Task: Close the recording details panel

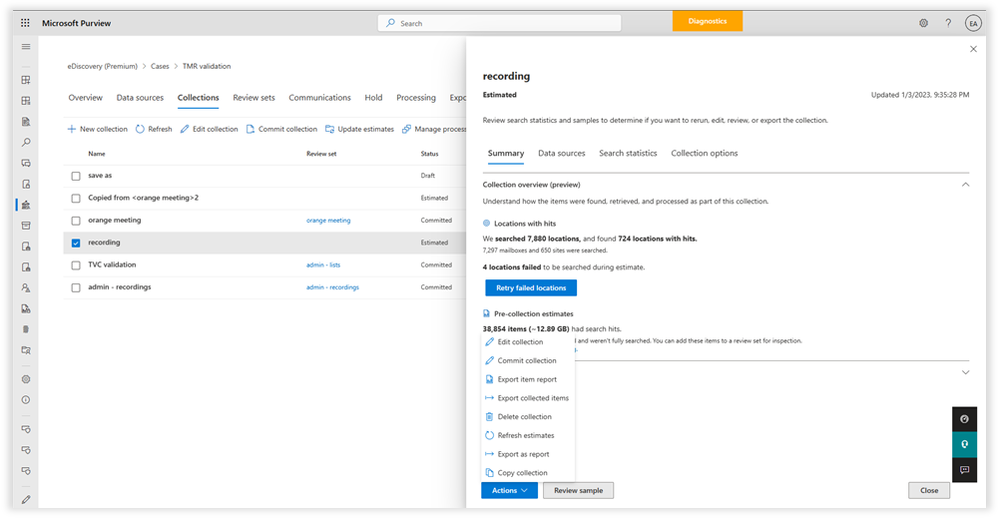Action: [973, 49]
